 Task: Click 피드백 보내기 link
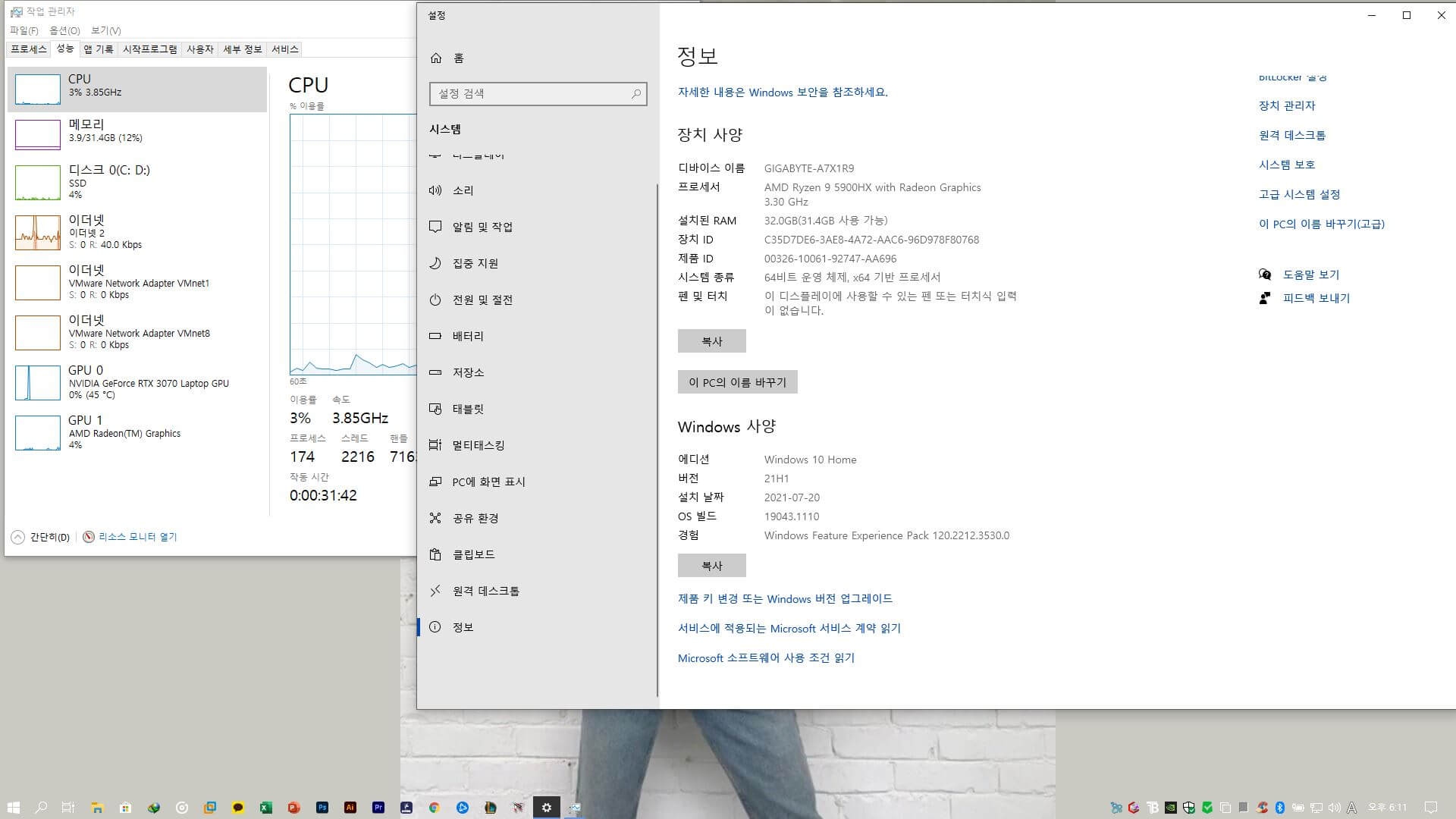click(1316, 298)
